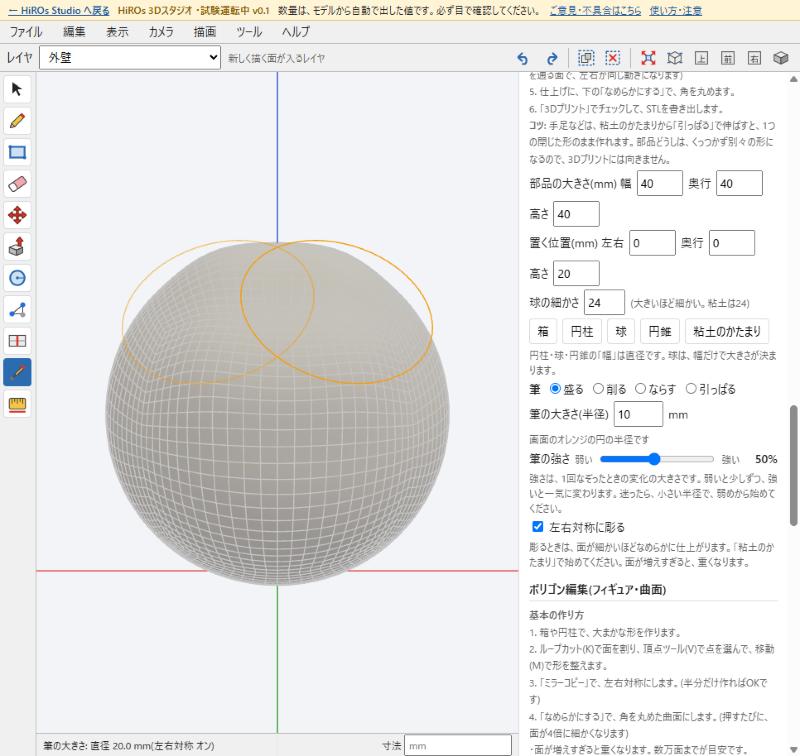Select the blue rectangle drawing tool
The image size is (800, 756).
[x=17, y=153]
